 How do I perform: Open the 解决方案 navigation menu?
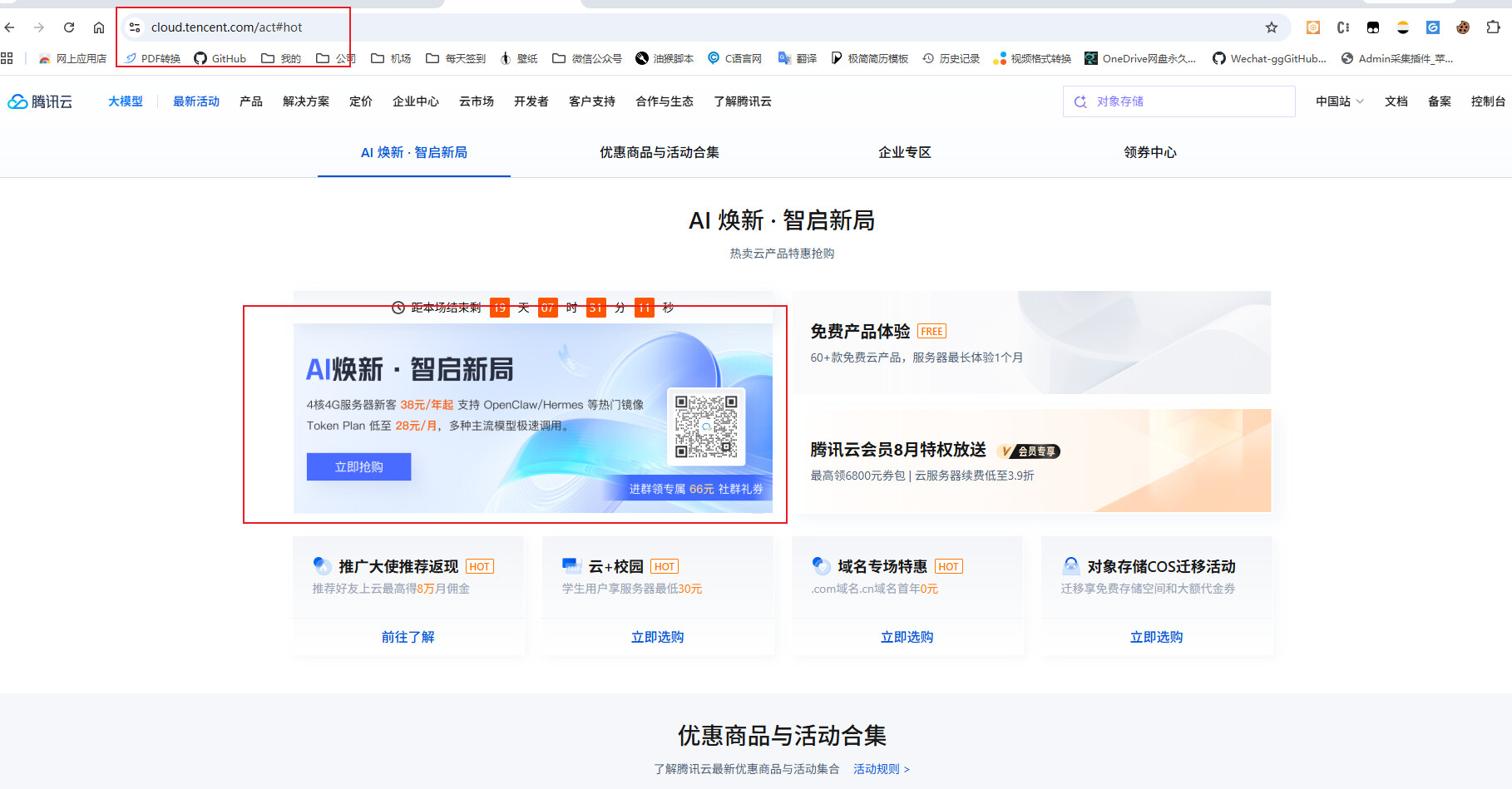click(x=306, y=101)
